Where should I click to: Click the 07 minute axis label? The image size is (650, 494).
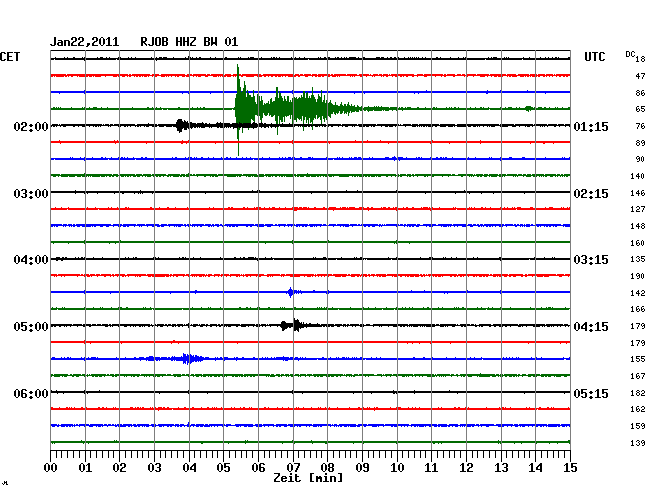click(x=293, y=468)
